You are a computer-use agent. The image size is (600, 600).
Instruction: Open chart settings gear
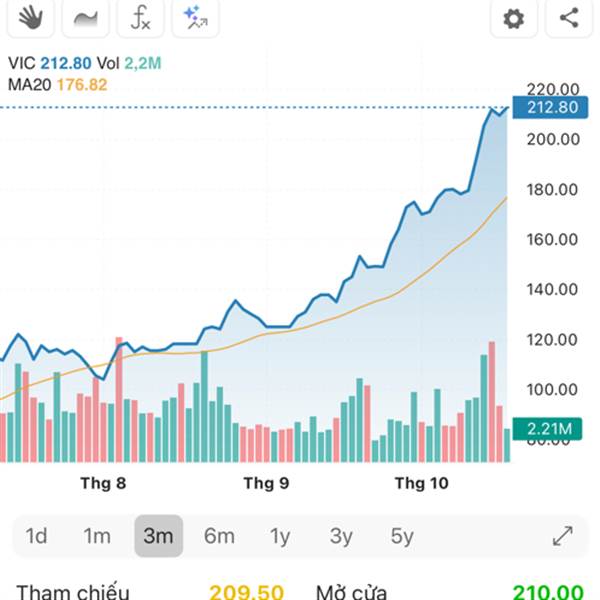click(x=514, y=18)
